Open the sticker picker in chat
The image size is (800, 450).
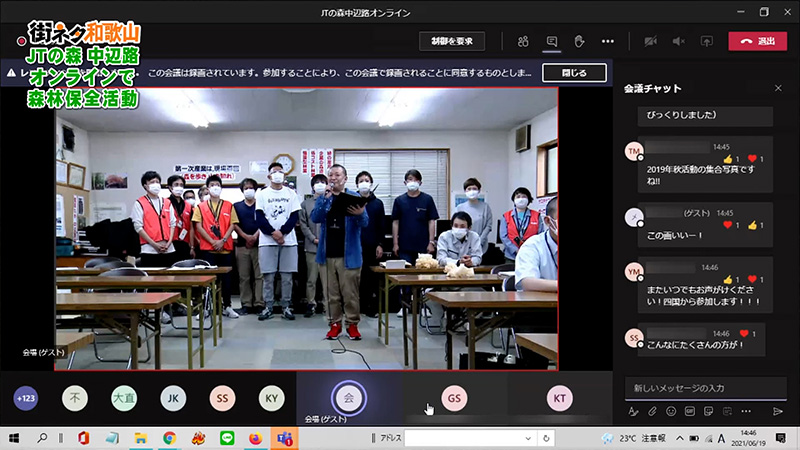[707, 411]
